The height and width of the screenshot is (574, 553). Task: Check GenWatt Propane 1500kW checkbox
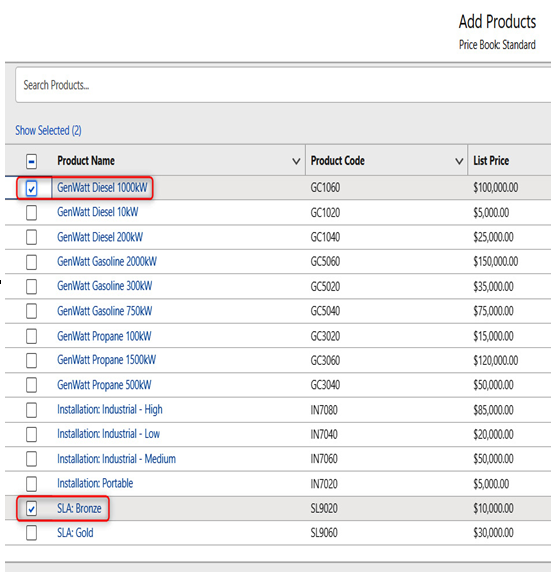(31, 361)
